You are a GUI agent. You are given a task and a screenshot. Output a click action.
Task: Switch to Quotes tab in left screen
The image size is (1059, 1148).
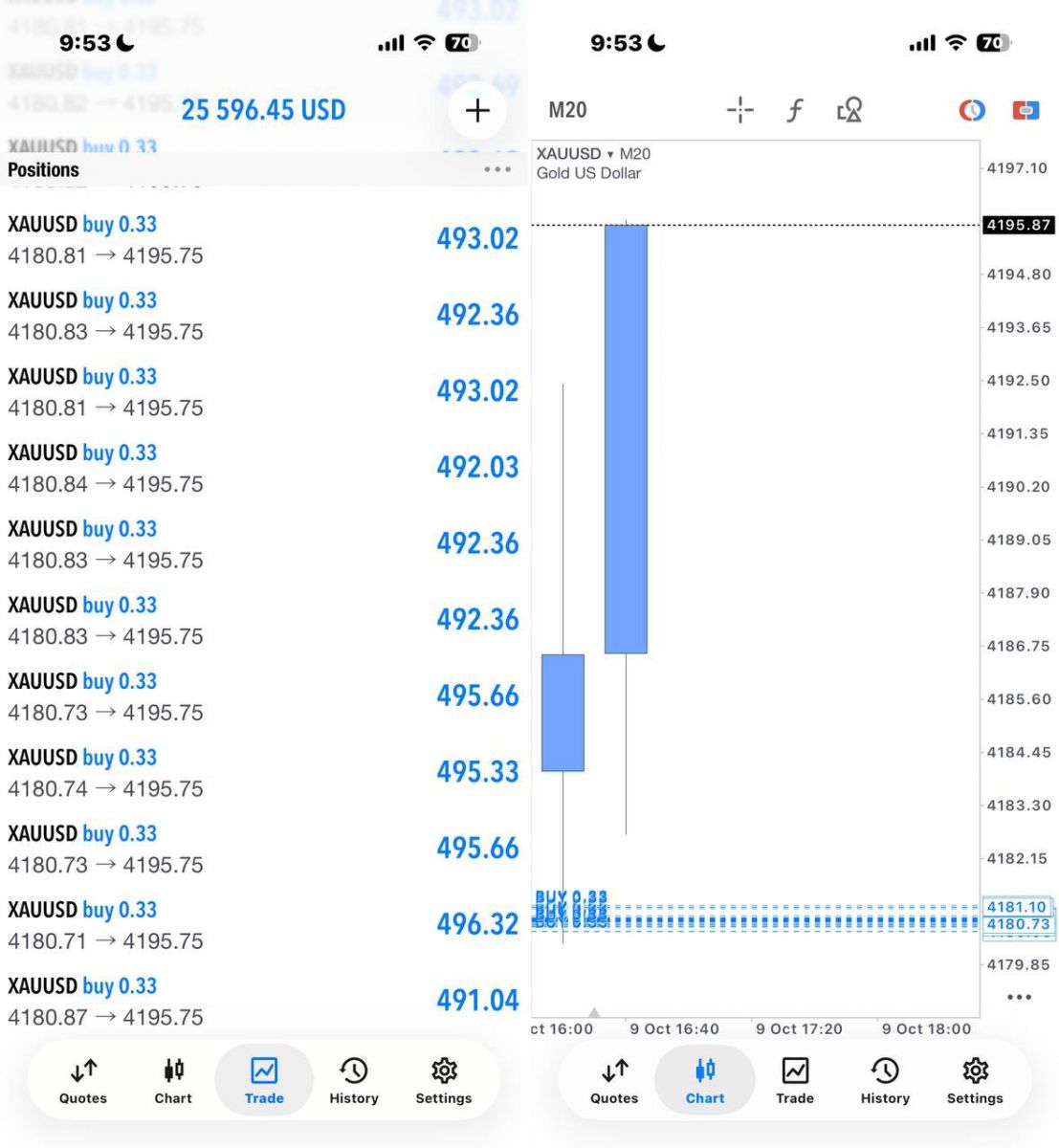tap(83, 1081)
